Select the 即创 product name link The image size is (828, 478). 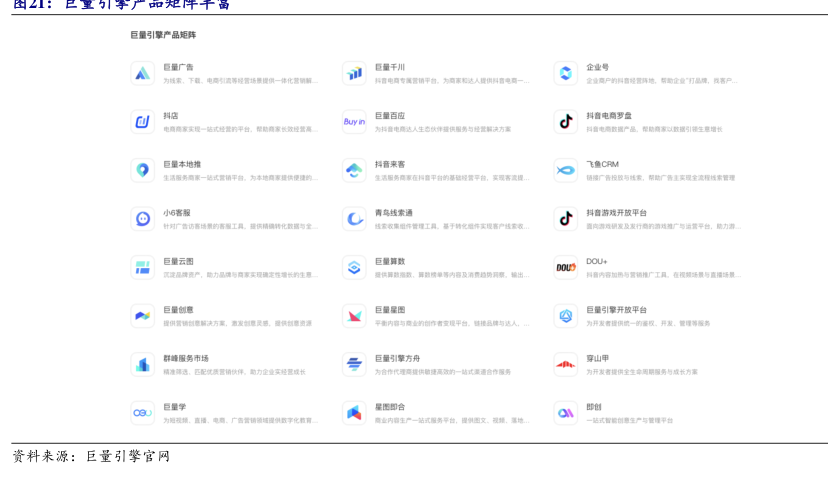click(x=594, y=407)
